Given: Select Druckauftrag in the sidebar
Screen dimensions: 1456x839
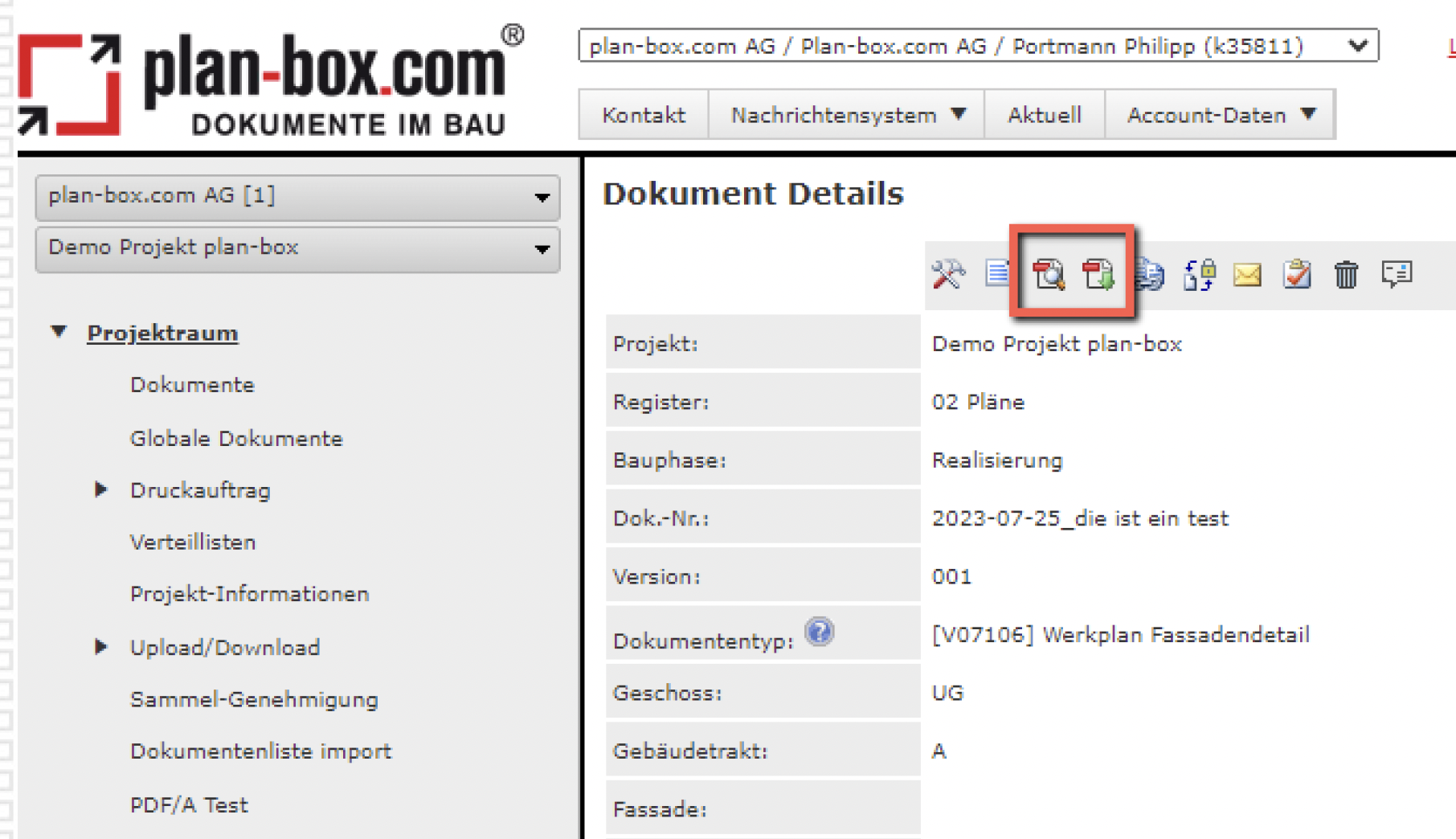Looking at the screenshot, I should click(200, 490).
